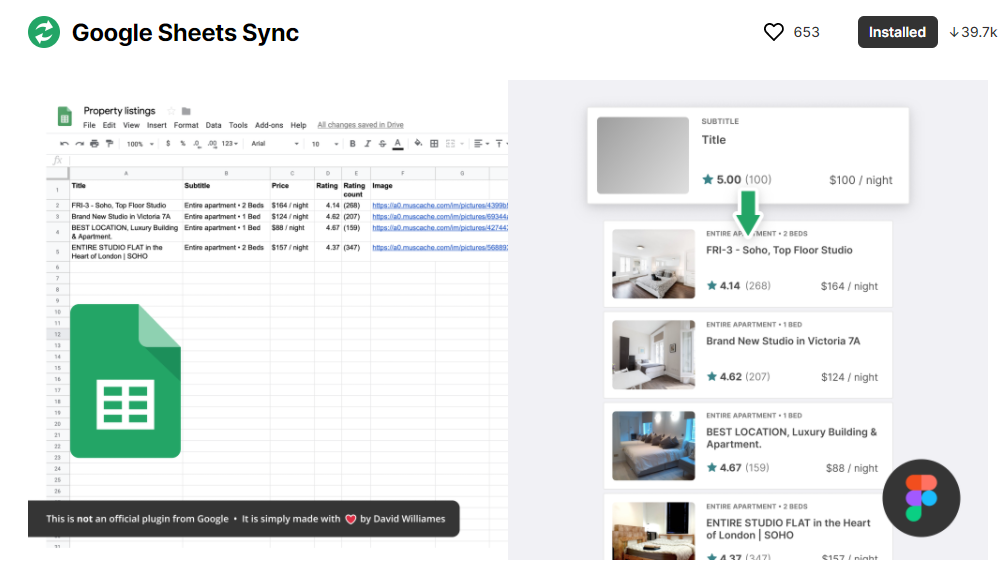Click the Subtitle header cell

226,189
